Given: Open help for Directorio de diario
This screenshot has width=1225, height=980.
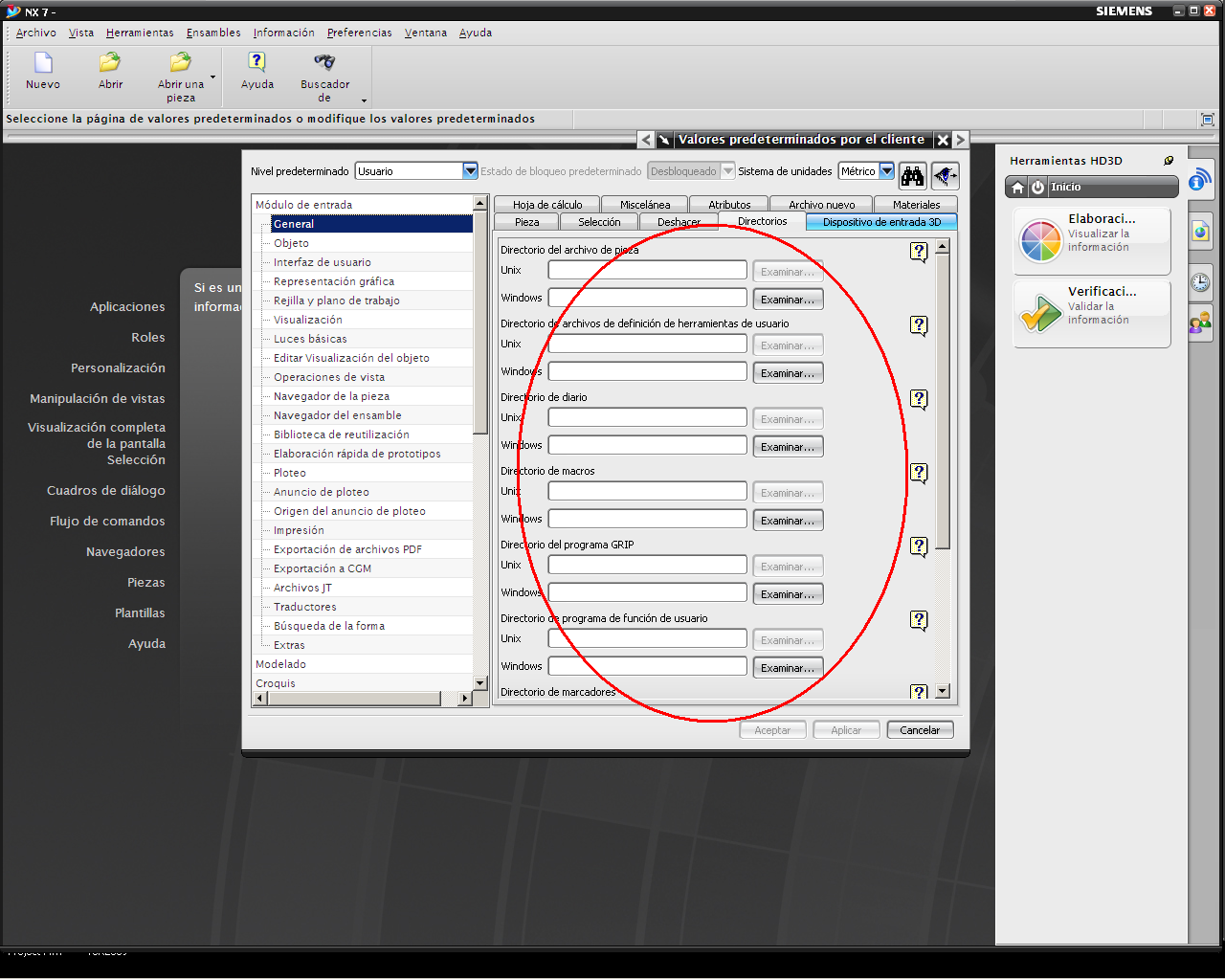Looking at the screenshot, I should click(x=919, y=399).
